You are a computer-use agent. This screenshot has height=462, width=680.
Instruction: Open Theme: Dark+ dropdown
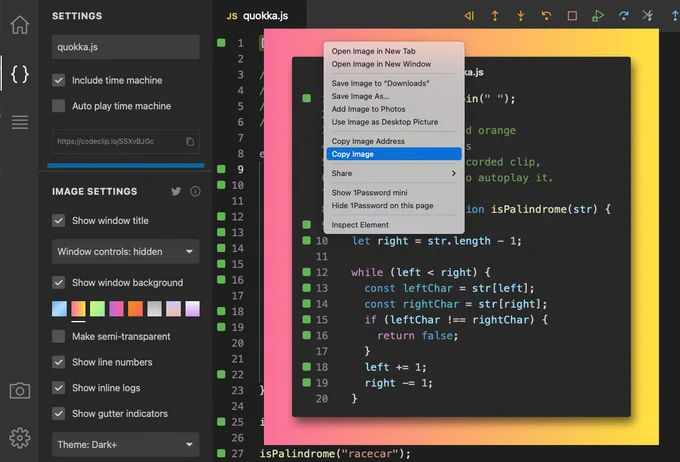126,445
